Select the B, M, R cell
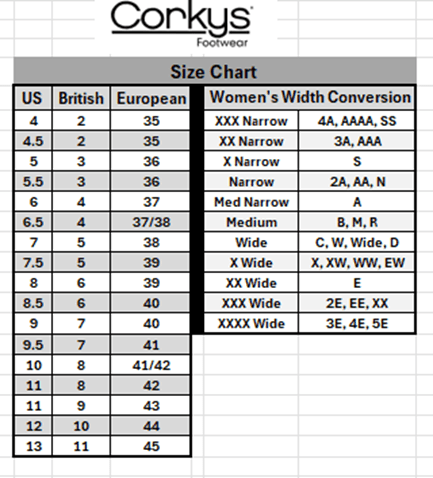 click(x=357, y=222)
